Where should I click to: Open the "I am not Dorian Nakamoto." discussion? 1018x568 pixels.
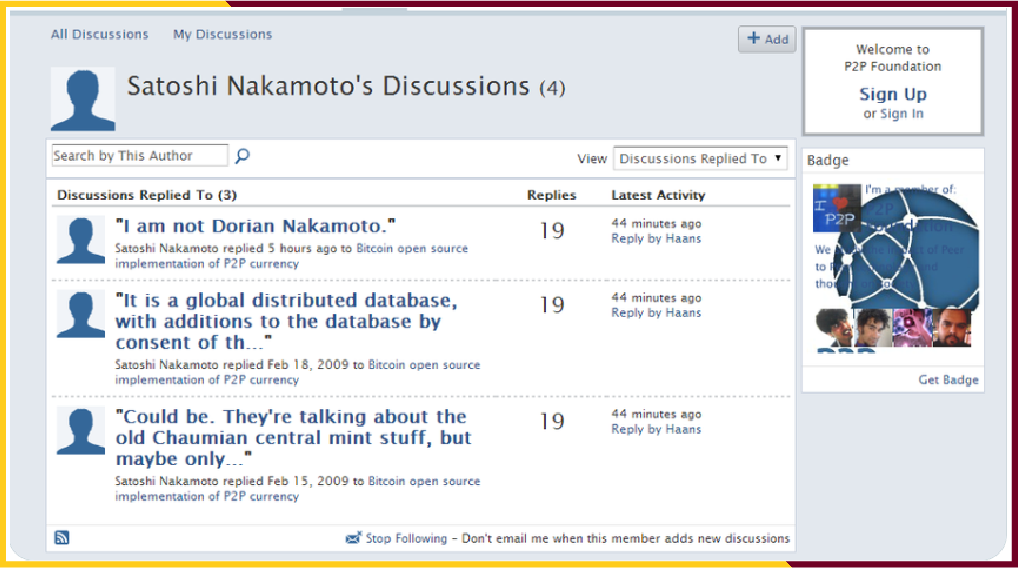(x=255, y=226)
